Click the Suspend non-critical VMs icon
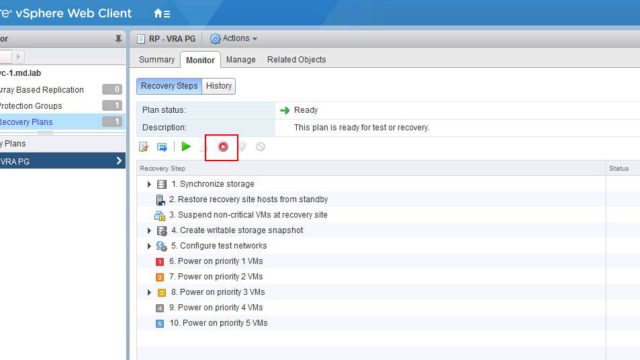640x360 pixels. (160, 215)
